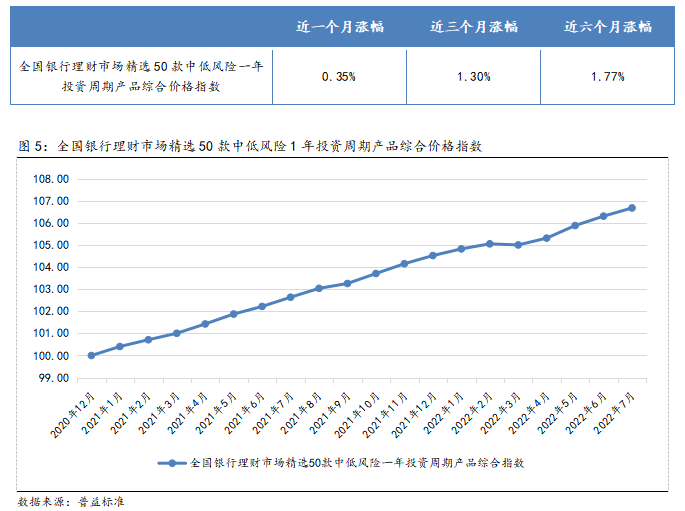Click the first line marker, above 2020年12月
Screen dimensions: 685x511
tap(91, 355)
